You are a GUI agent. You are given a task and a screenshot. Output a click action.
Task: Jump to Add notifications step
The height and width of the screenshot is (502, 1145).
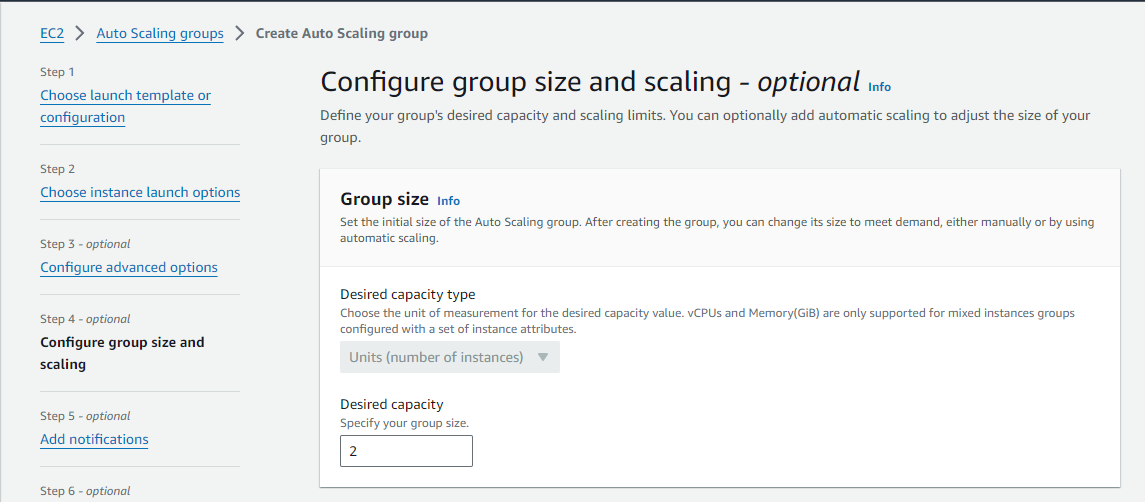click(94, 439)
